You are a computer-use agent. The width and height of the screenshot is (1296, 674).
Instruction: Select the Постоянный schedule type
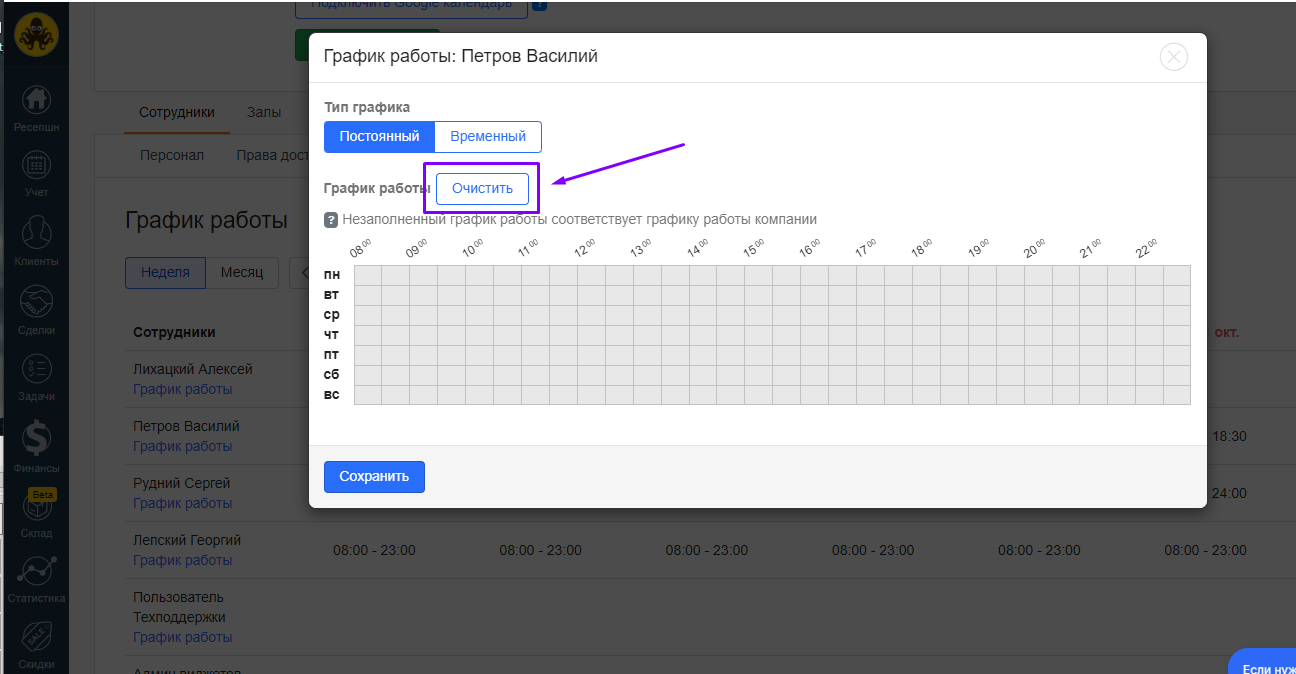point(379,136)
